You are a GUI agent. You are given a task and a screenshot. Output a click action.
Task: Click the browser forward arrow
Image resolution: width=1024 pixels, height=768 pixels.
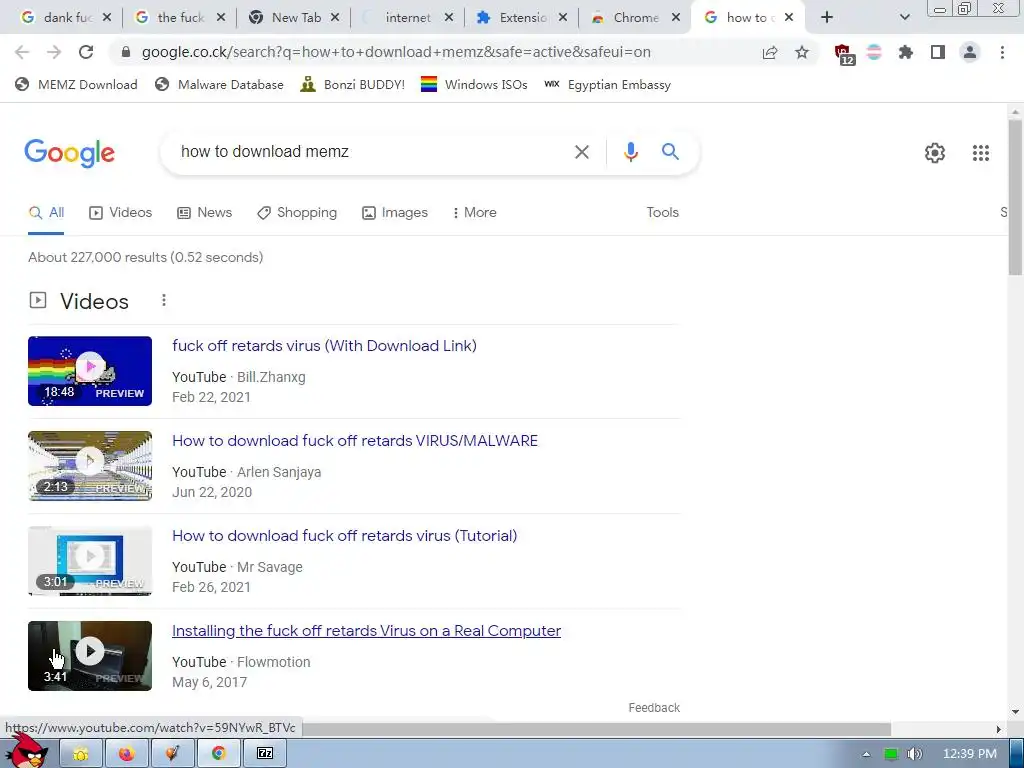(x=54, y=52)
